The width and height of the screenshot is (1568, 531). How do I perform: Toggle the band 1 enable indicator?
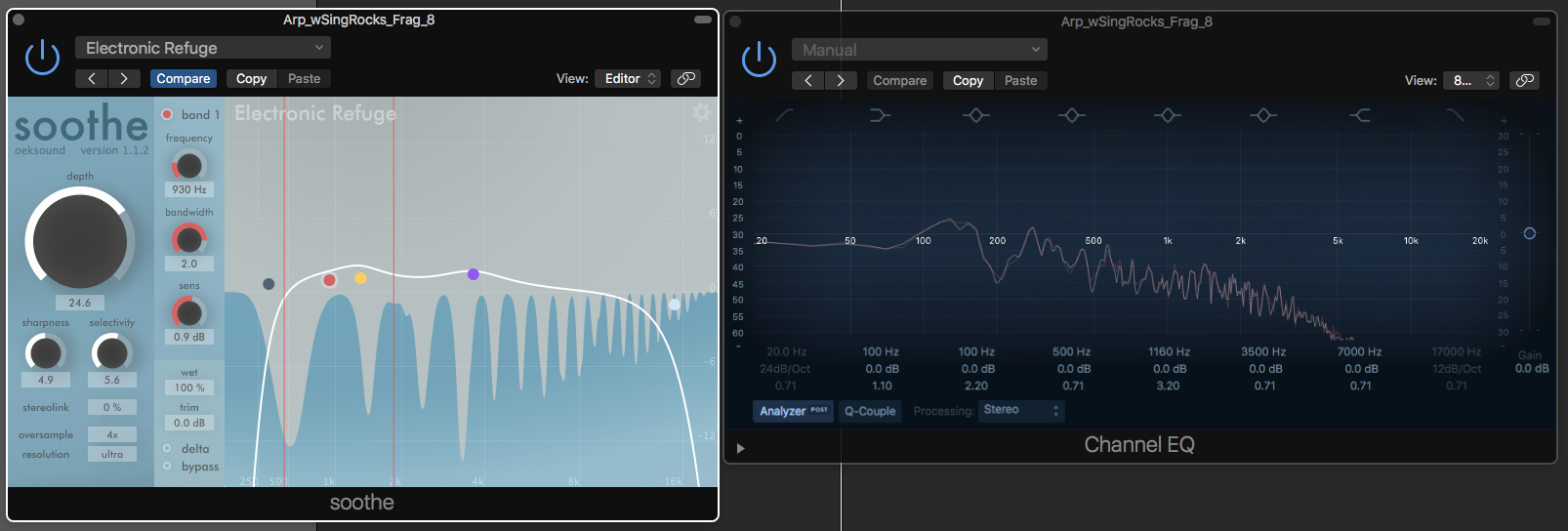click(167, 114)
